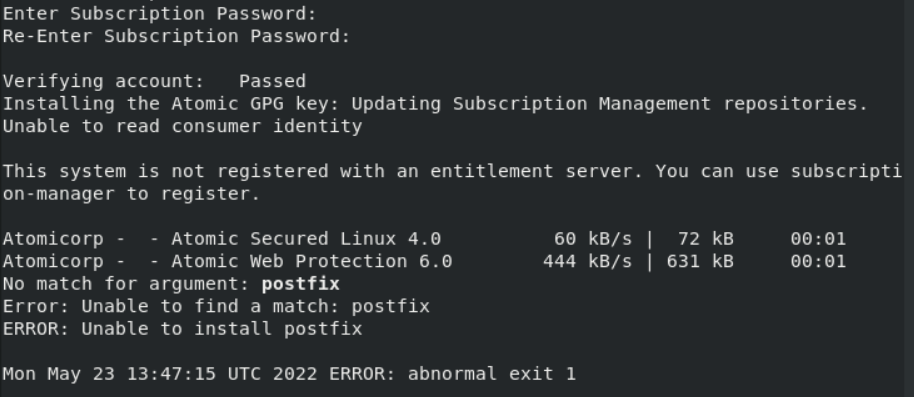Click 'on-manager to register.' wrapped line
The image size is (914, 397).
131,194
